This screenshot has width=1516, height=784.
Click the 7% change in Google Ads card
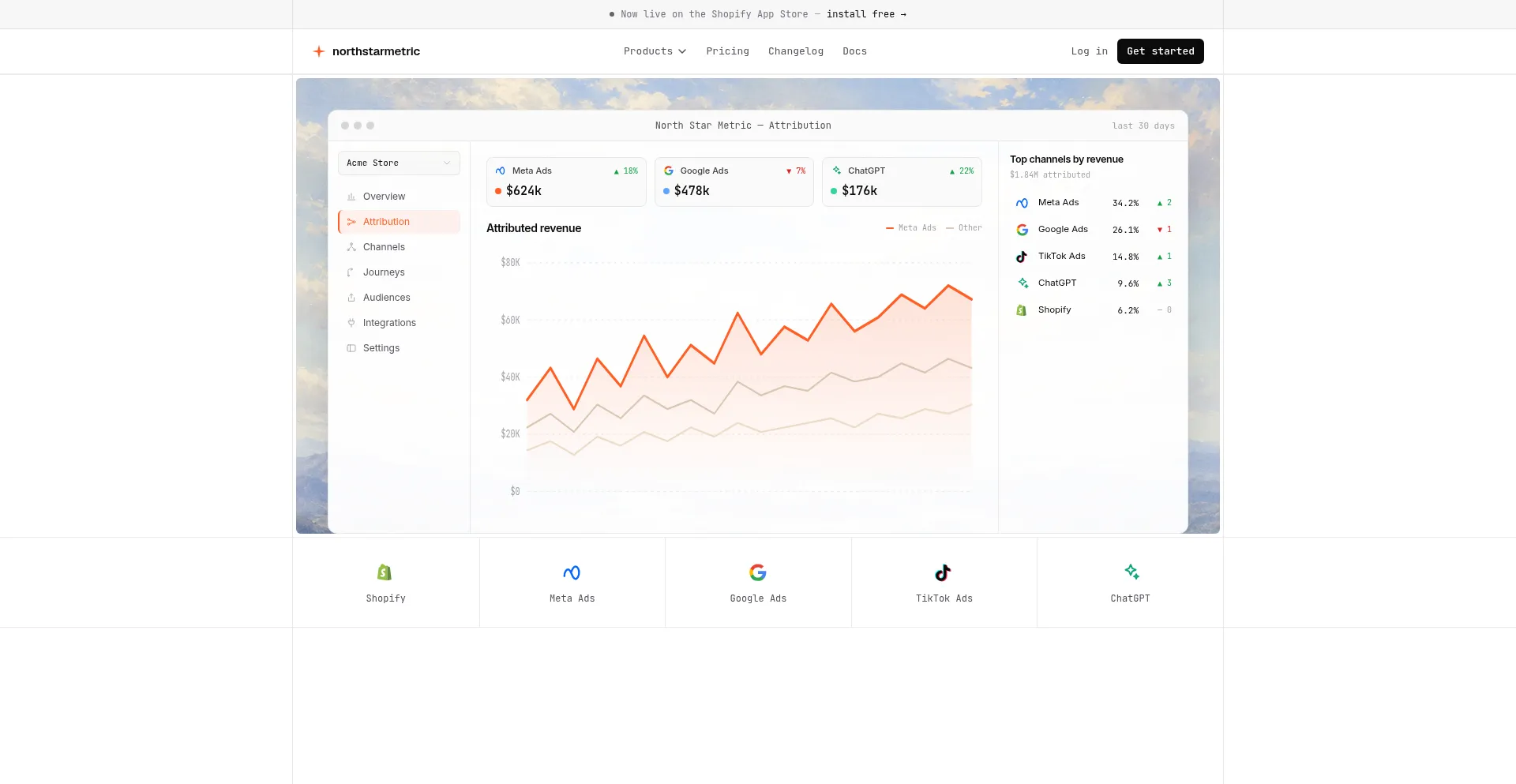point(796,171)
